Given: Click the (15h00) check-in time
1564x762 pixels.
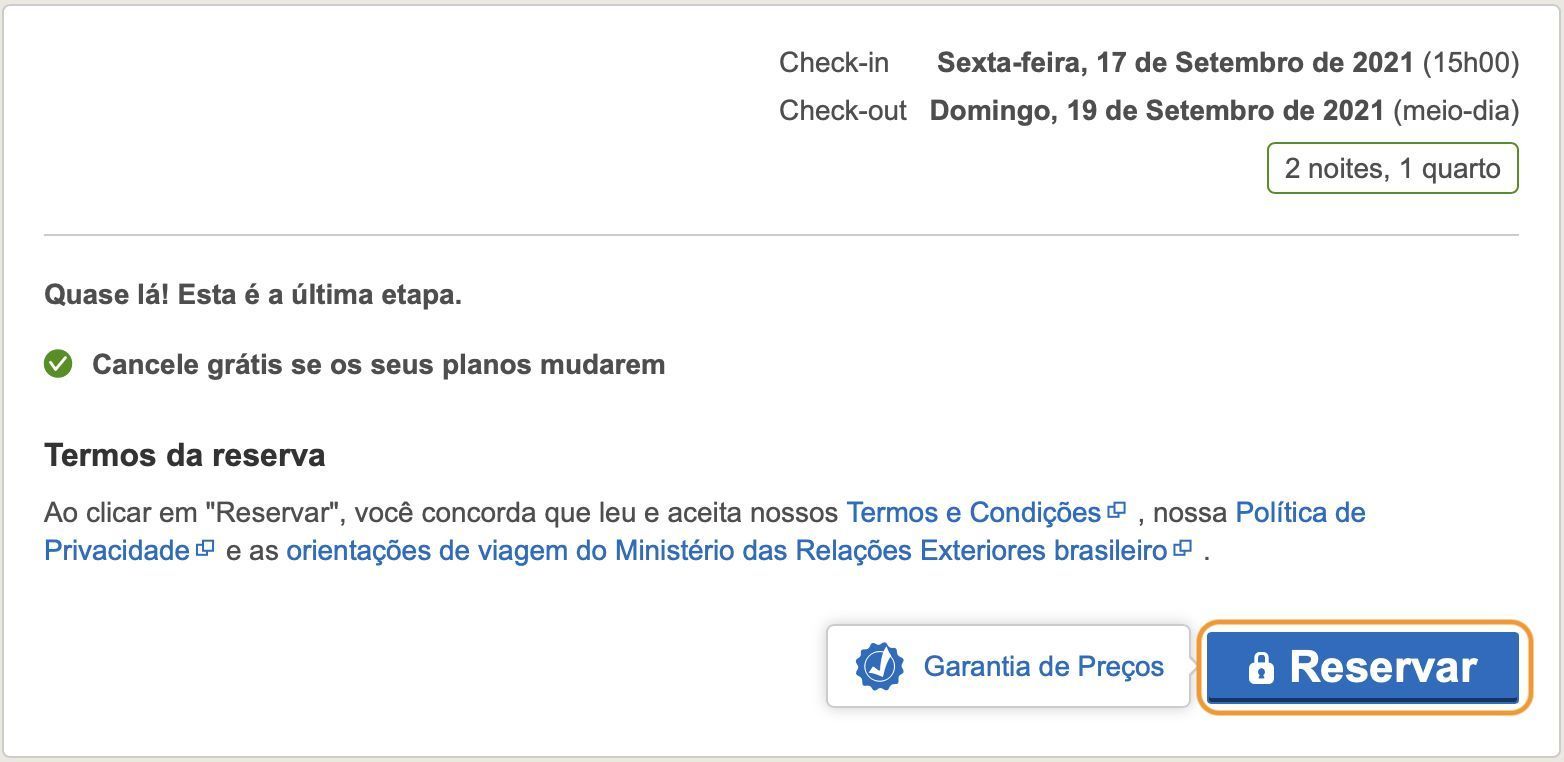Looking at the screenshot, I should pos(1470,63).
